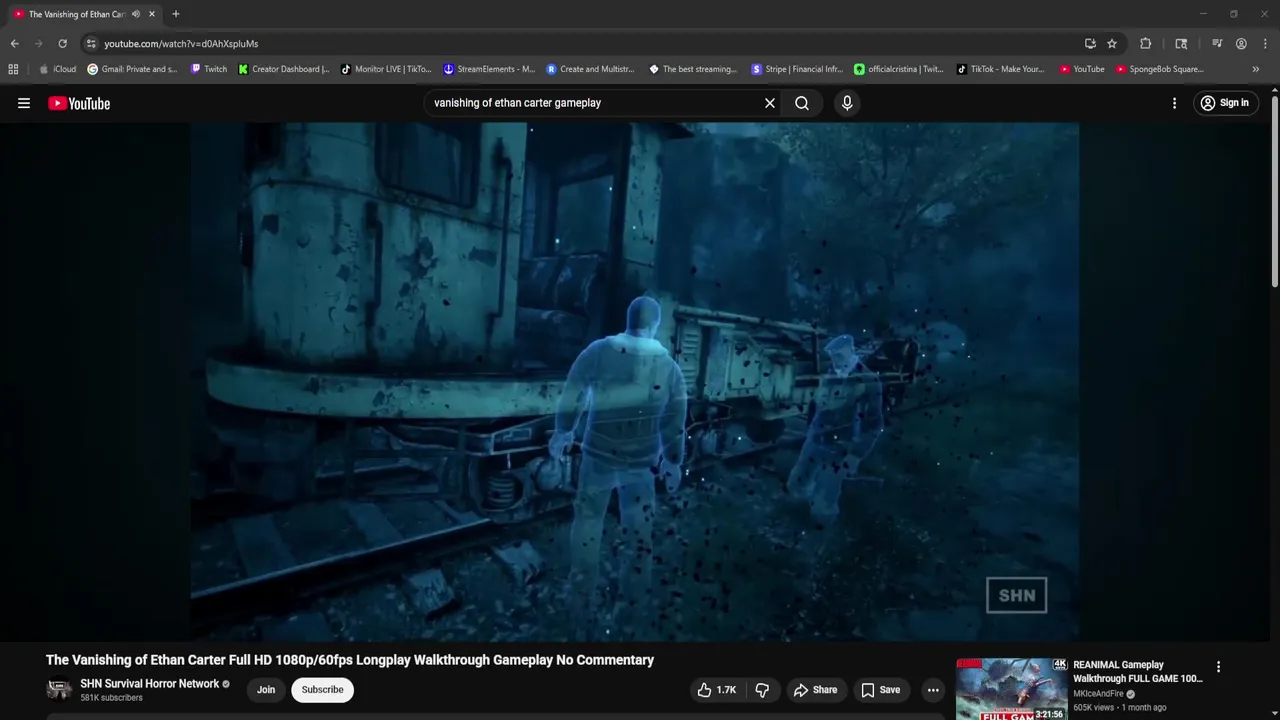The height and width of the screenshot is (720, 1280).
Task: Open the apps grid in bookmarks bar
Action: pos(13,69)
